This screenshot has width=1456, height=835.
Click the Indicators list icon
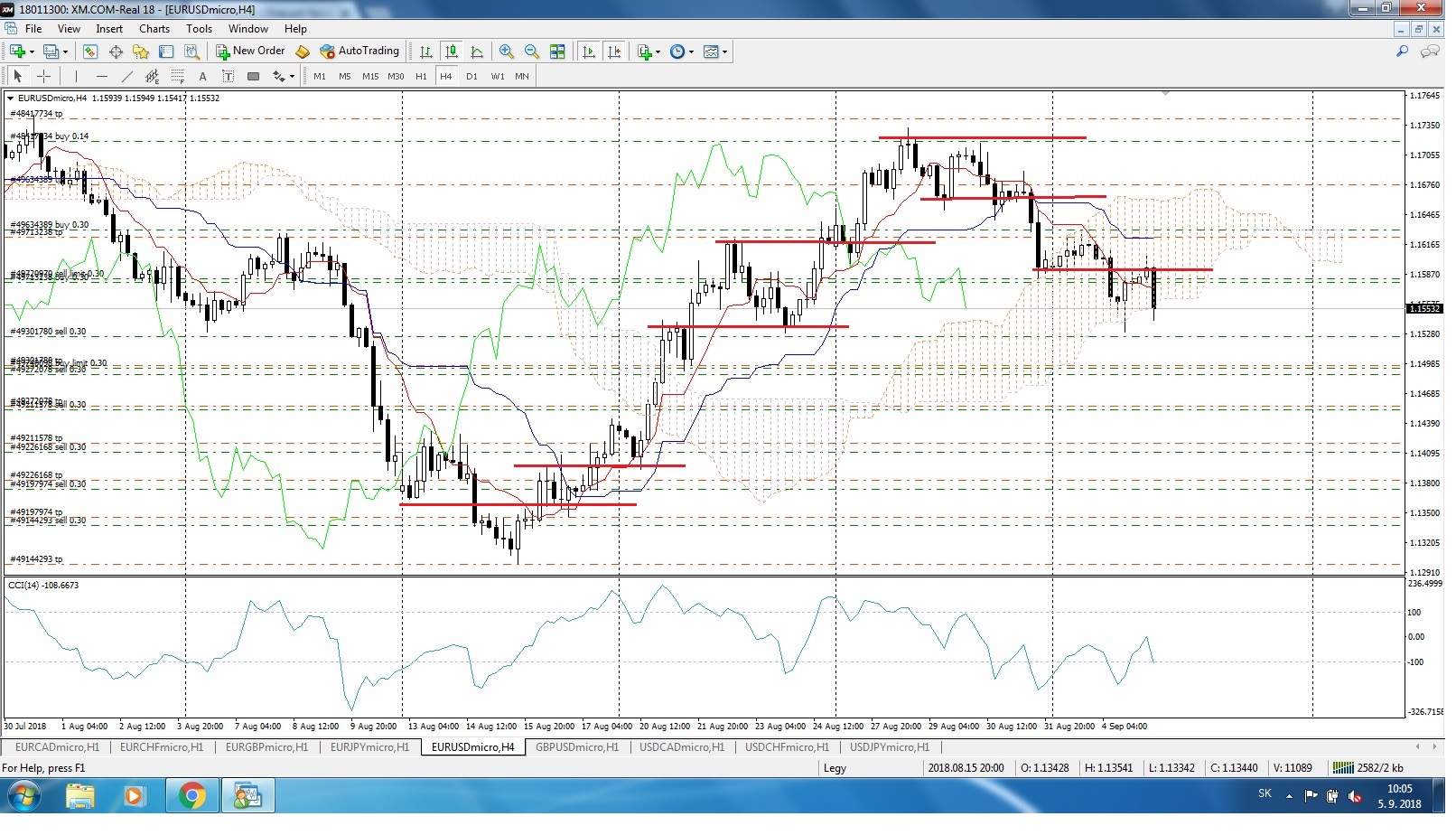point(645,52)
